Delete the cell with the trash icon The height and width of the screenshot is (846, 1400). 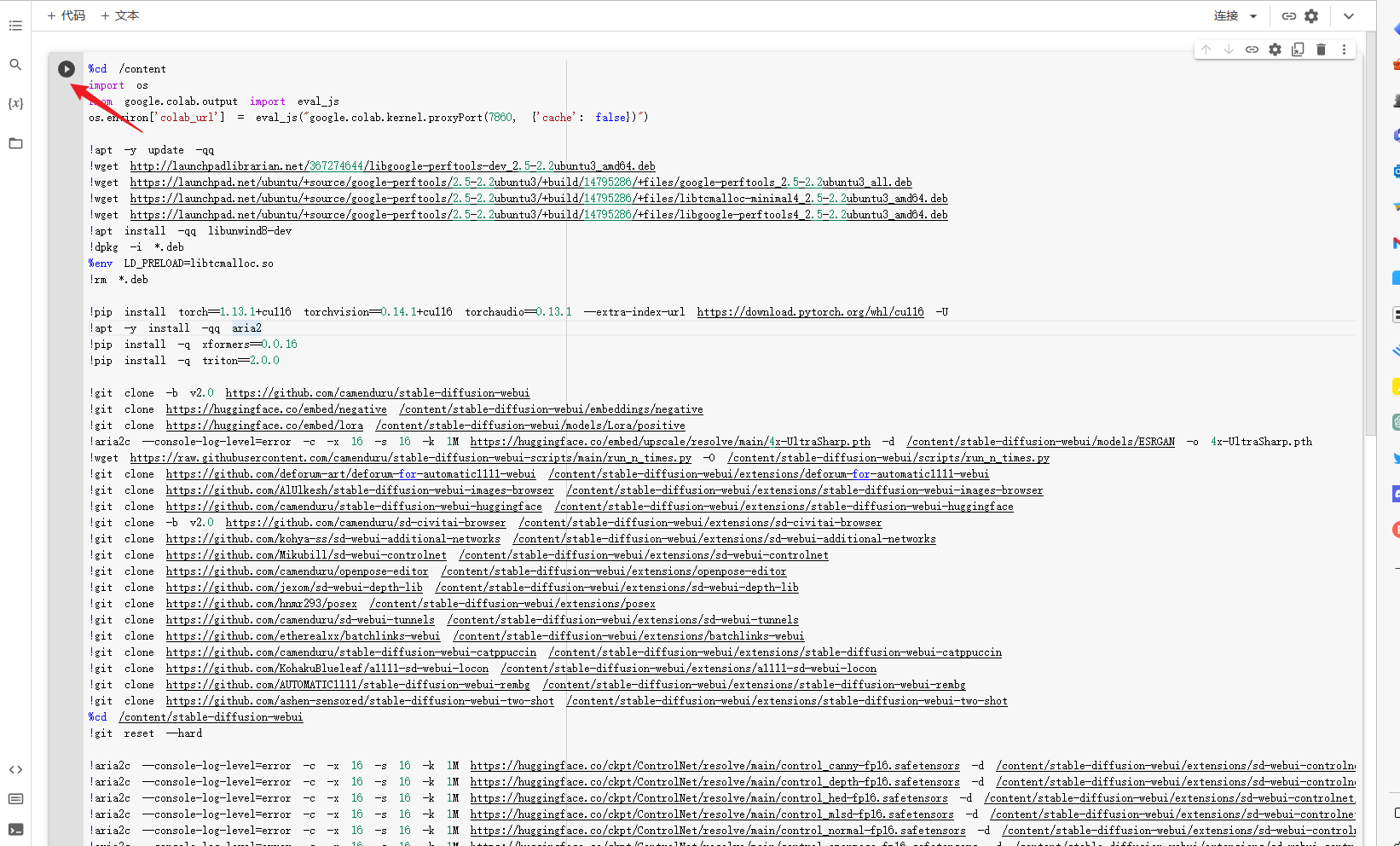[x=1321, y=49]
